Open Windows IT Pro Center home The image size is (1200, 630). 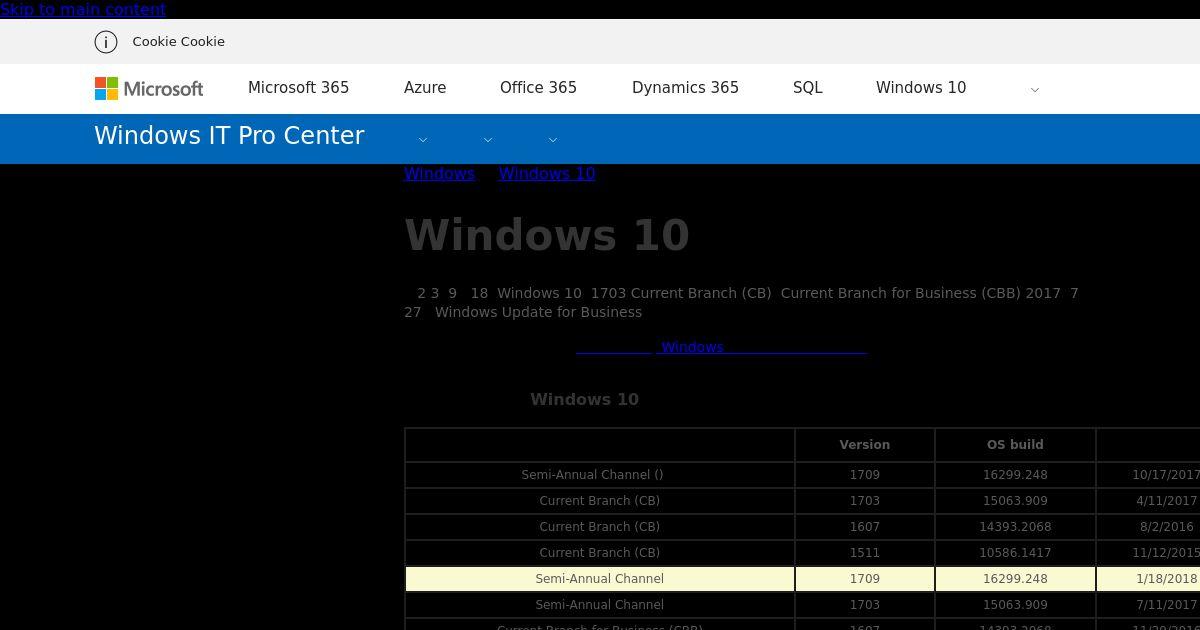point(229,136)
